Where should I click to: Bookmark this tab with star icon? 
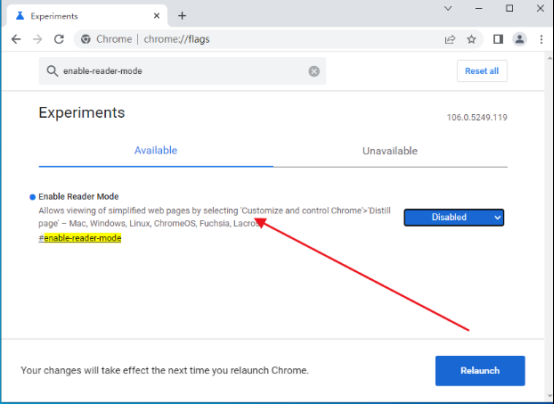[471, 39]
